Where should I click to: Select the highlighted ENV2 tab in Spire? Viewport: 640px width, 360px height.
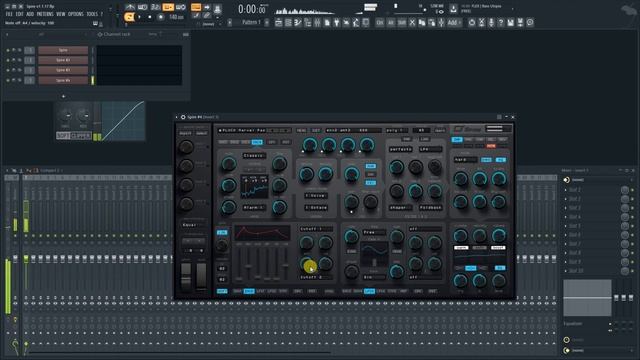[249, 291]
